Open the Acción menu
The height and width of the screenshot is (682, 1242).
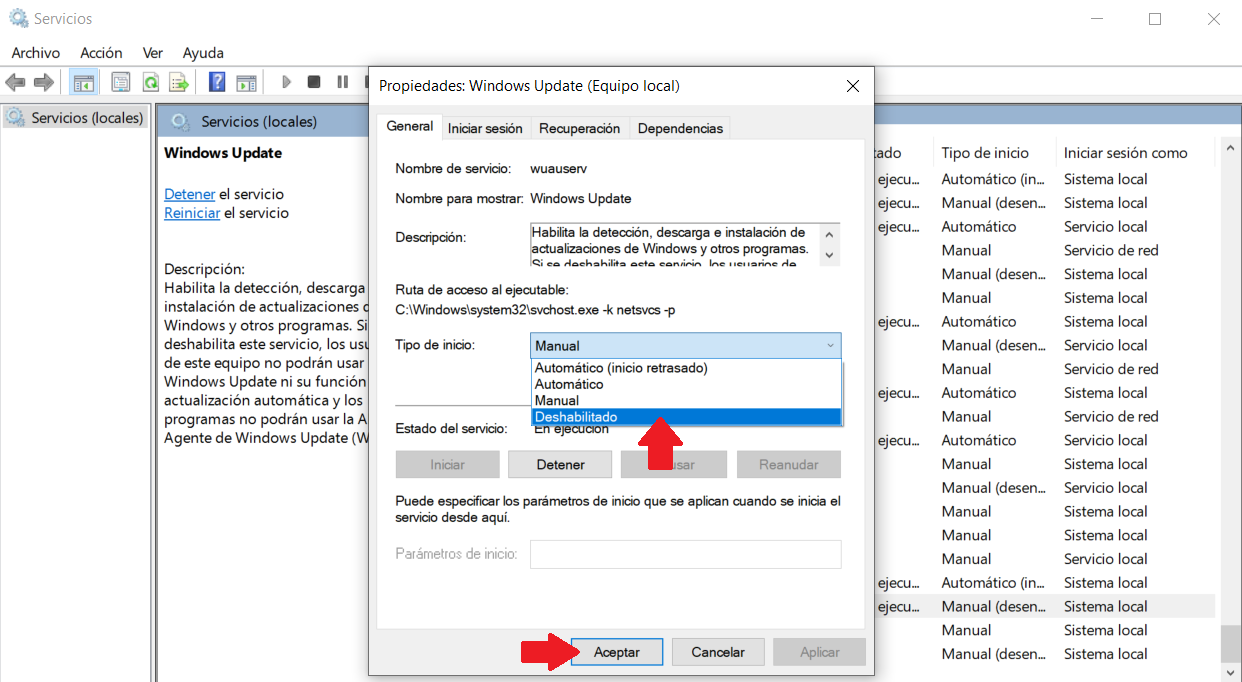tap(101, 52)
